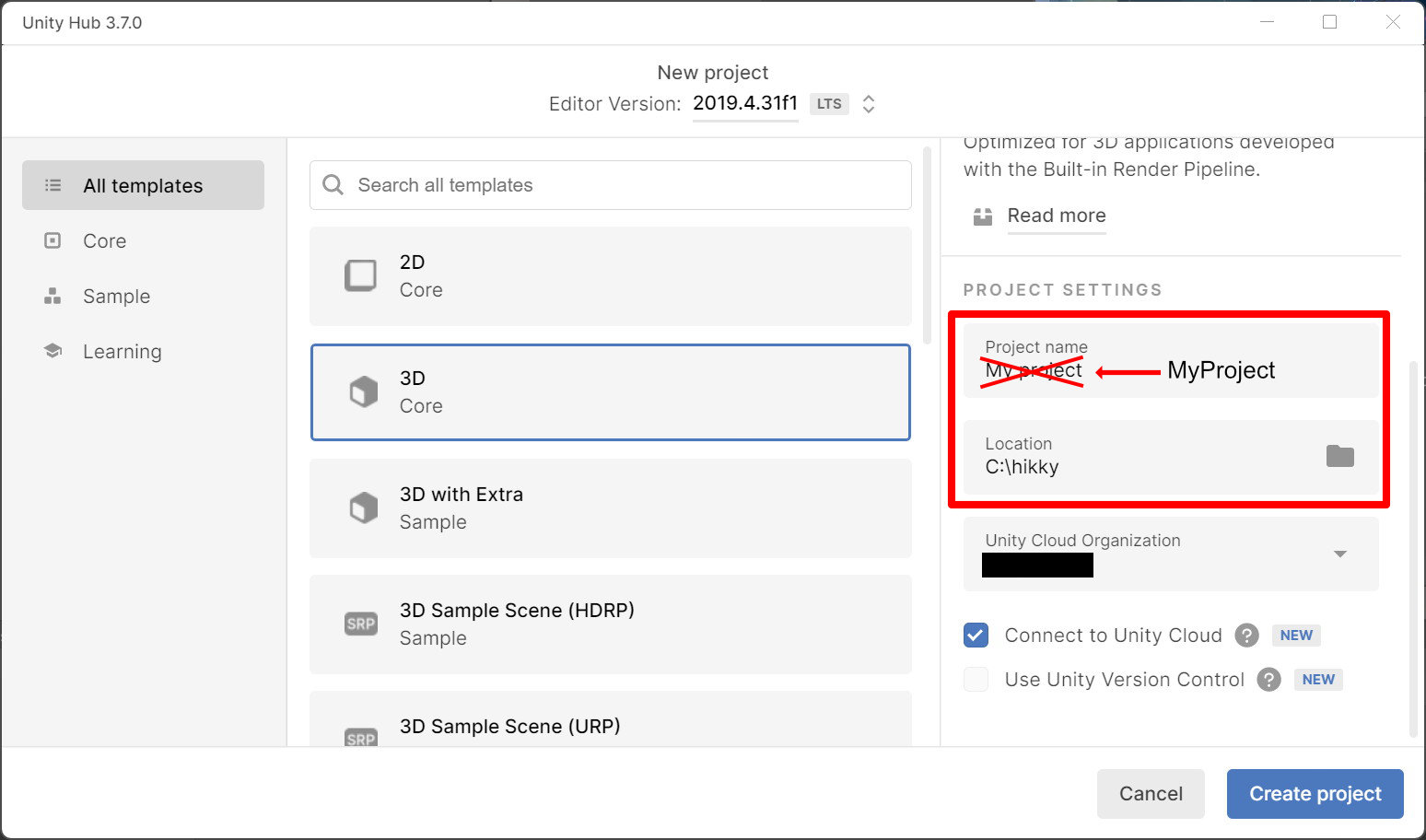Click the search magnifier icon
Viewport: 1426px width, 840px height.
(333, 185)
